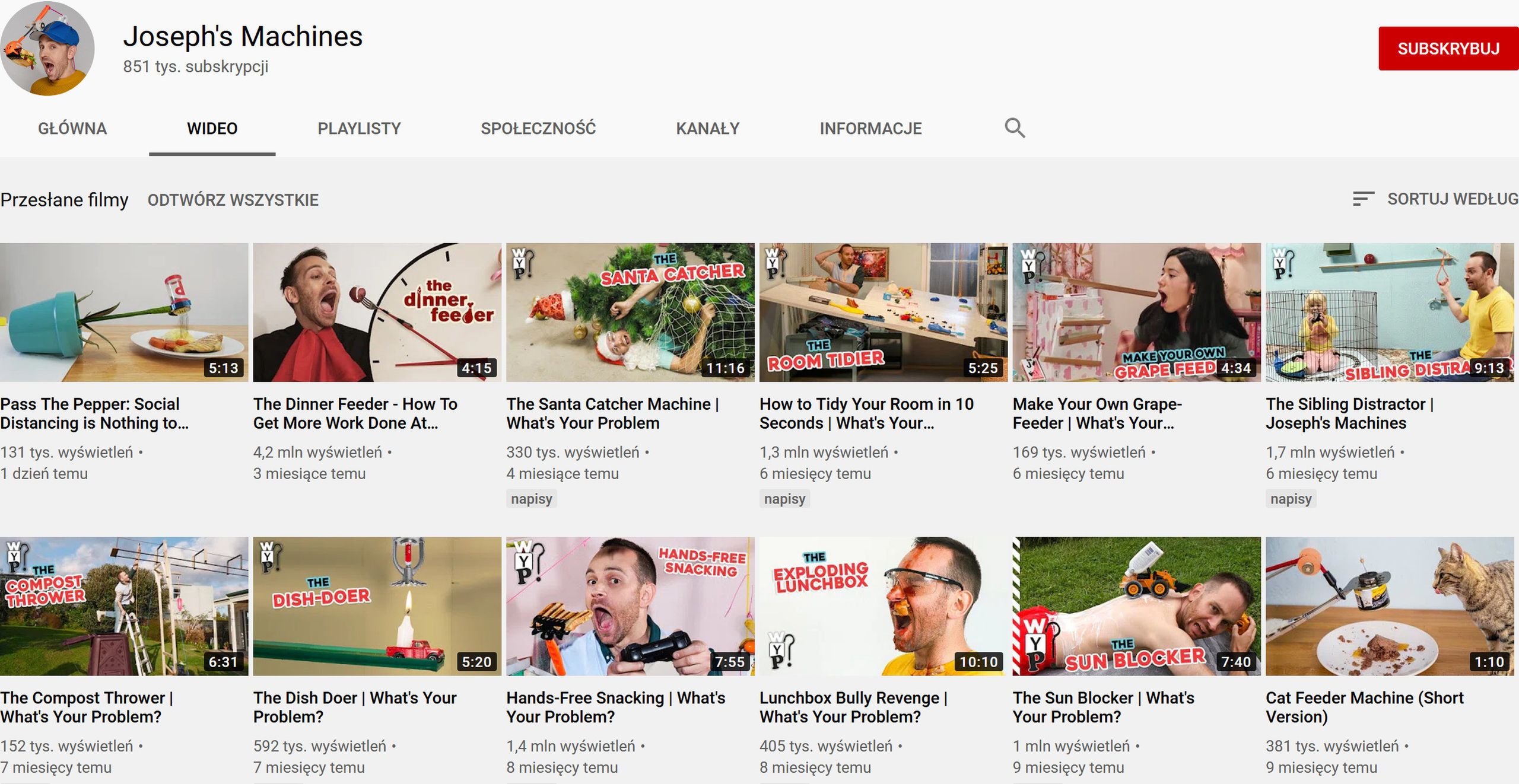Open the PLAYLISTY tab
Viewport: 1519px width, 784px height.
click(359, 129)
